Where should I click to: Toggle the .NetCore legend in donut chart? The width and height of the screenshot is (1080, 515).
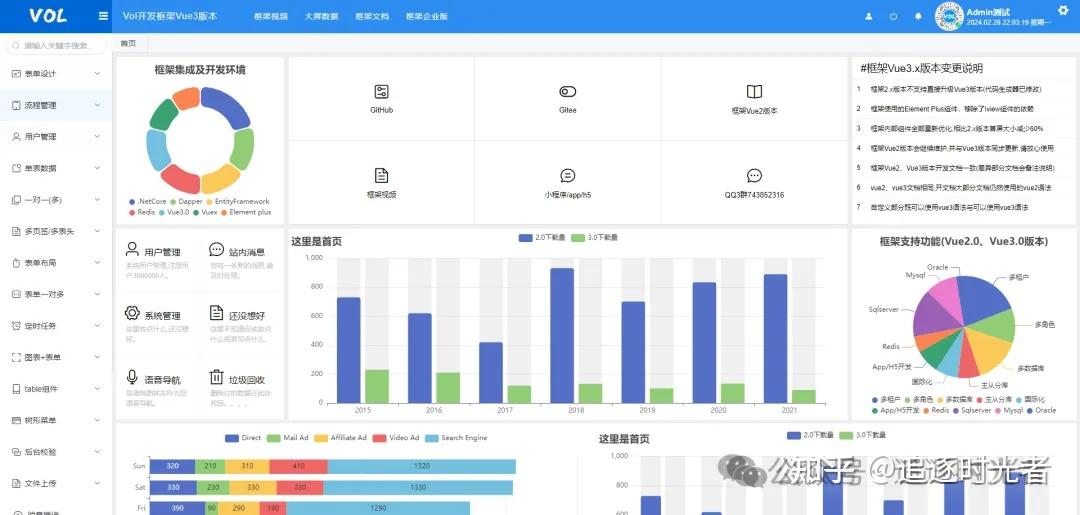click(x=147, y=202)
